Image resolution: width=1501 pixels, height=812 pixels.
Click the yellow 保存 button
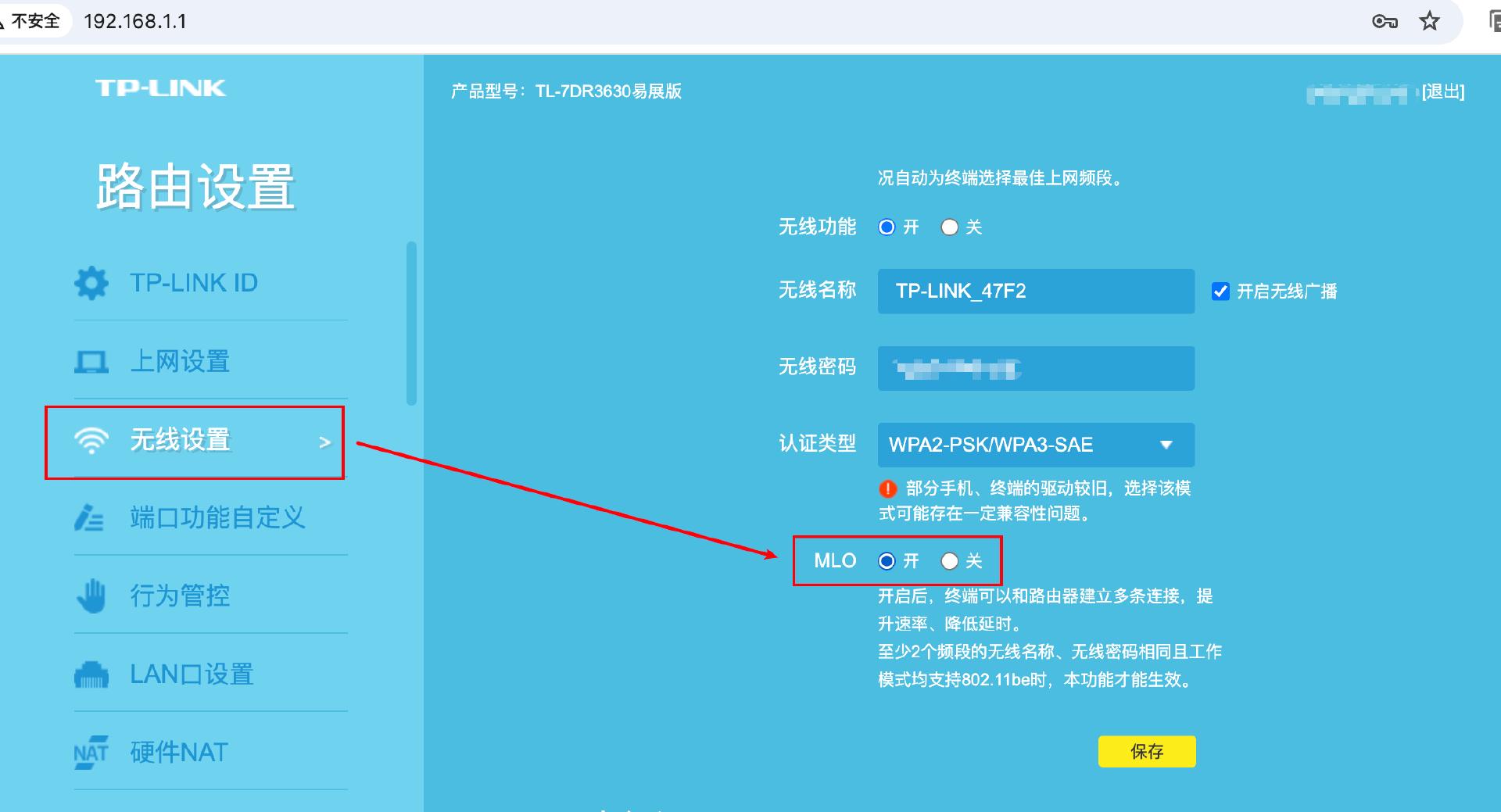[1147, 752]
